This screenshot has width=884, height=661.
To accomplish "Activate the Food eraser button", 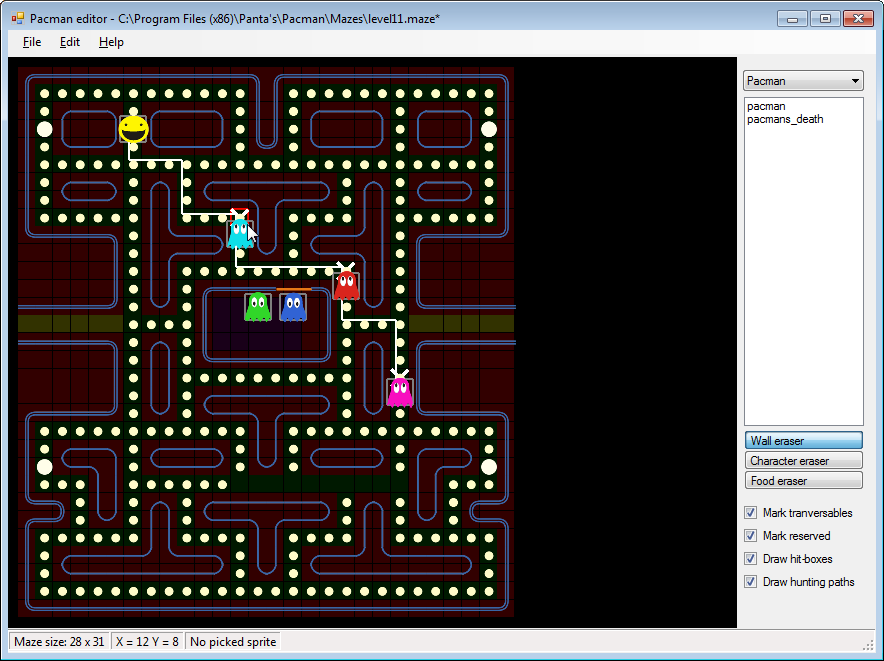I will [x=803, y=481].
